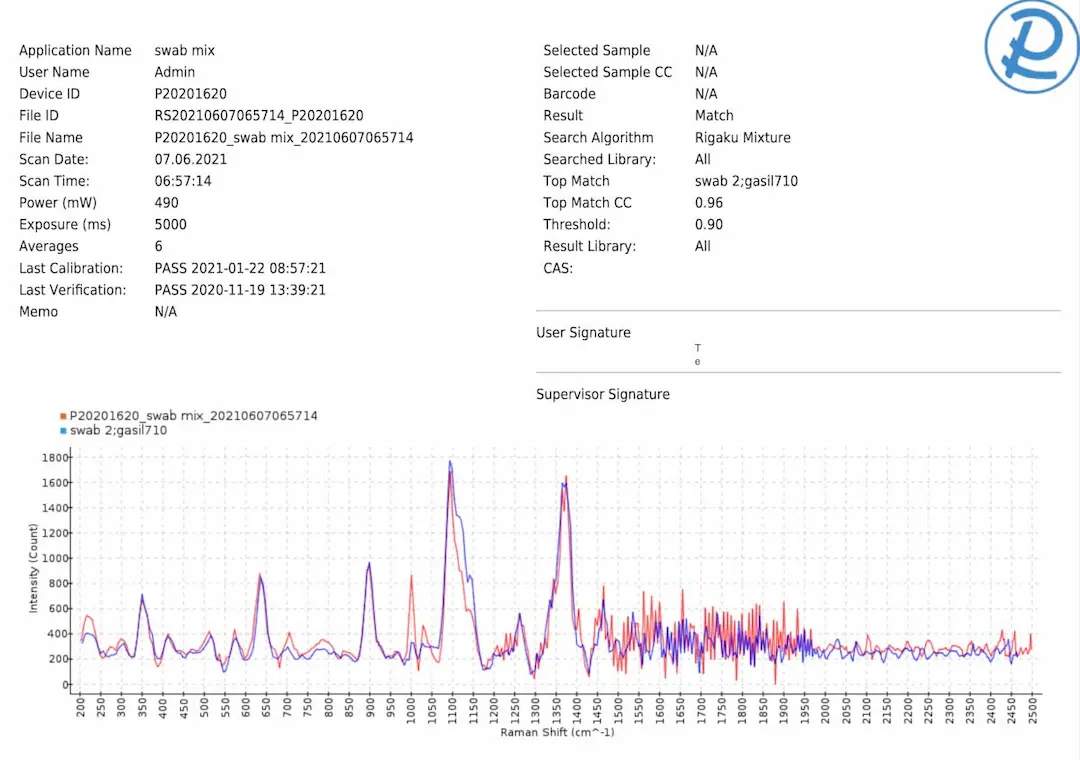Click the Device ID value P20201620

(x=190, y=94)
